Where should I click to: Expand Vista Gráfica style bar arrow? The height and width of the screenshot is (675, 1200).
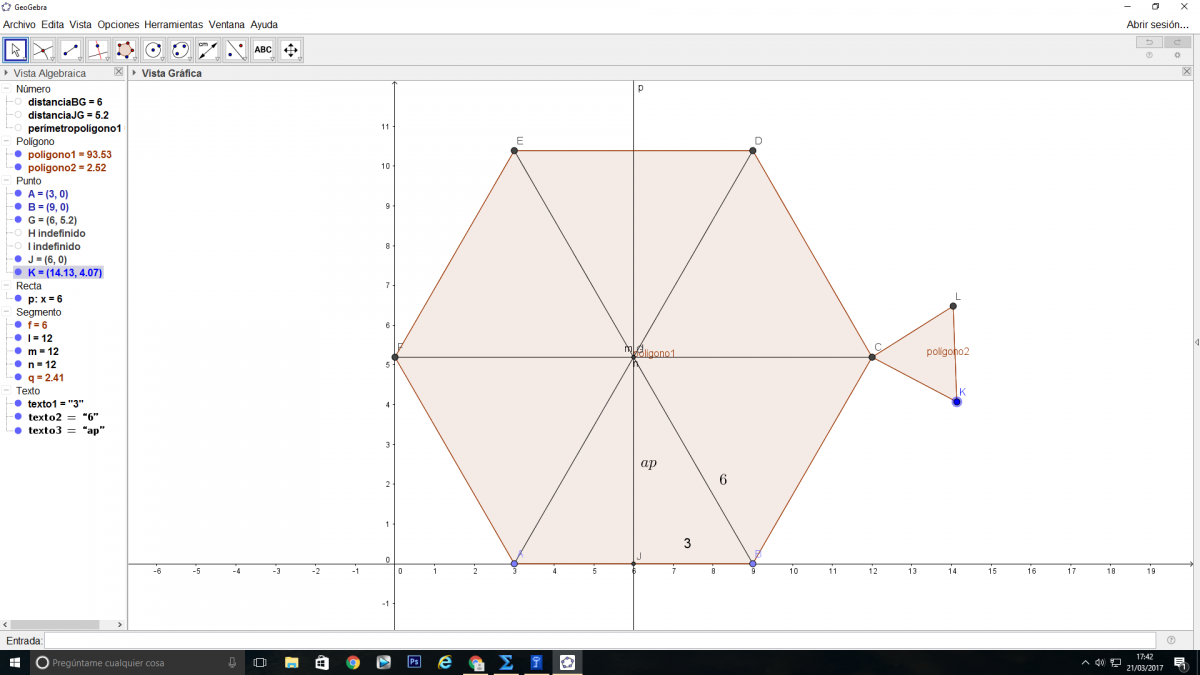click(135, 73)
